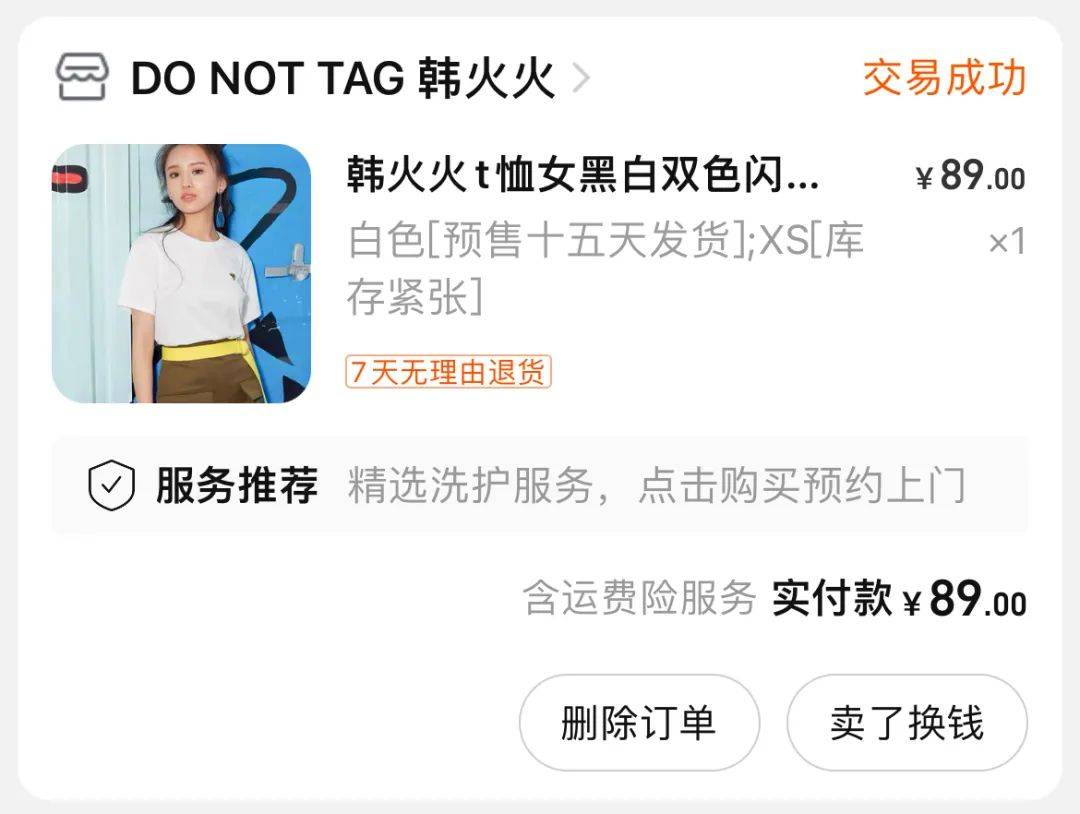Click the shield checkmark service icon

coord(111,486)
